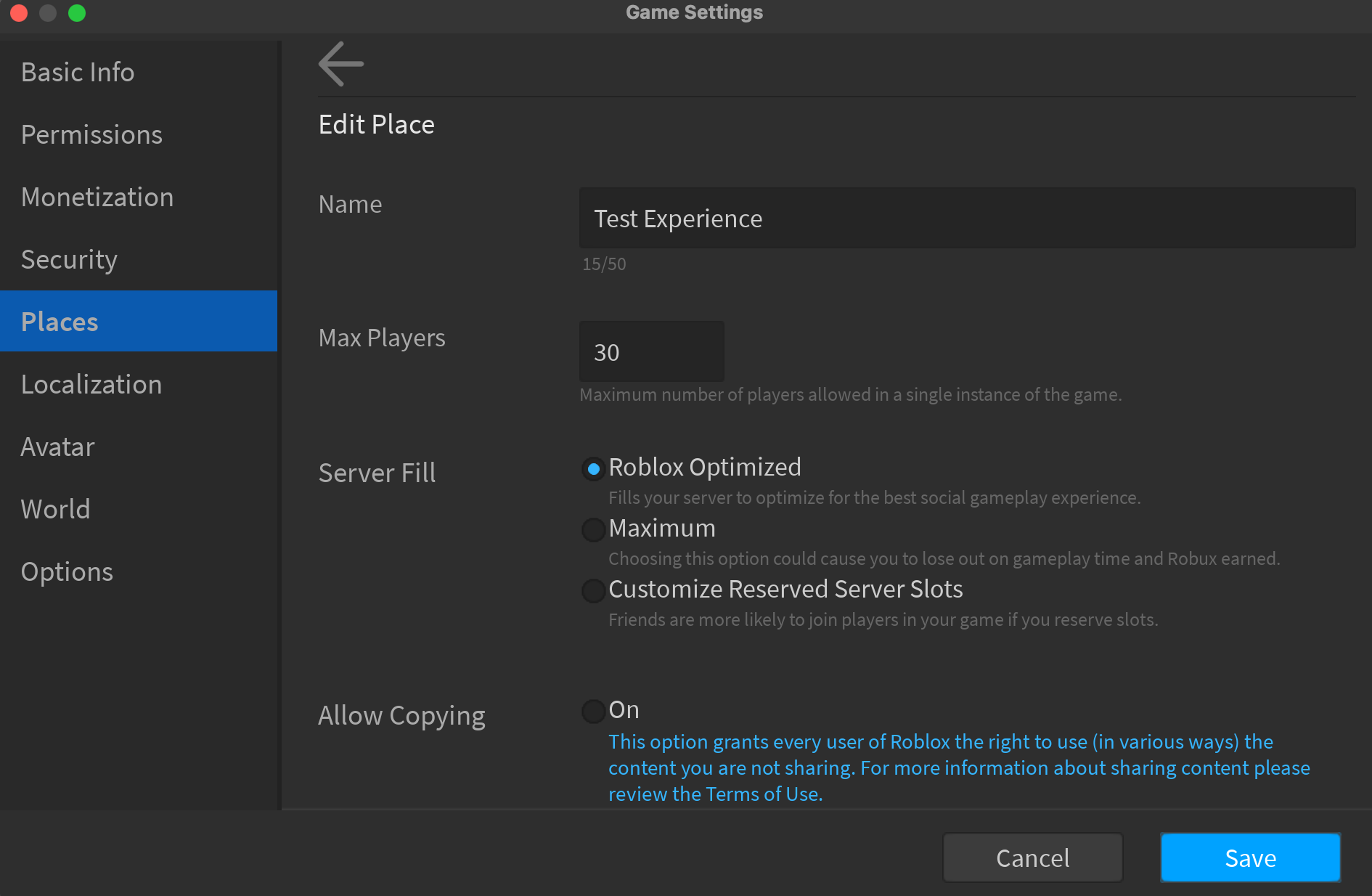The height and width of the screenshot is (896, 1372).
Task: Choose Maximum server fill option
Action: click(593, 530)
